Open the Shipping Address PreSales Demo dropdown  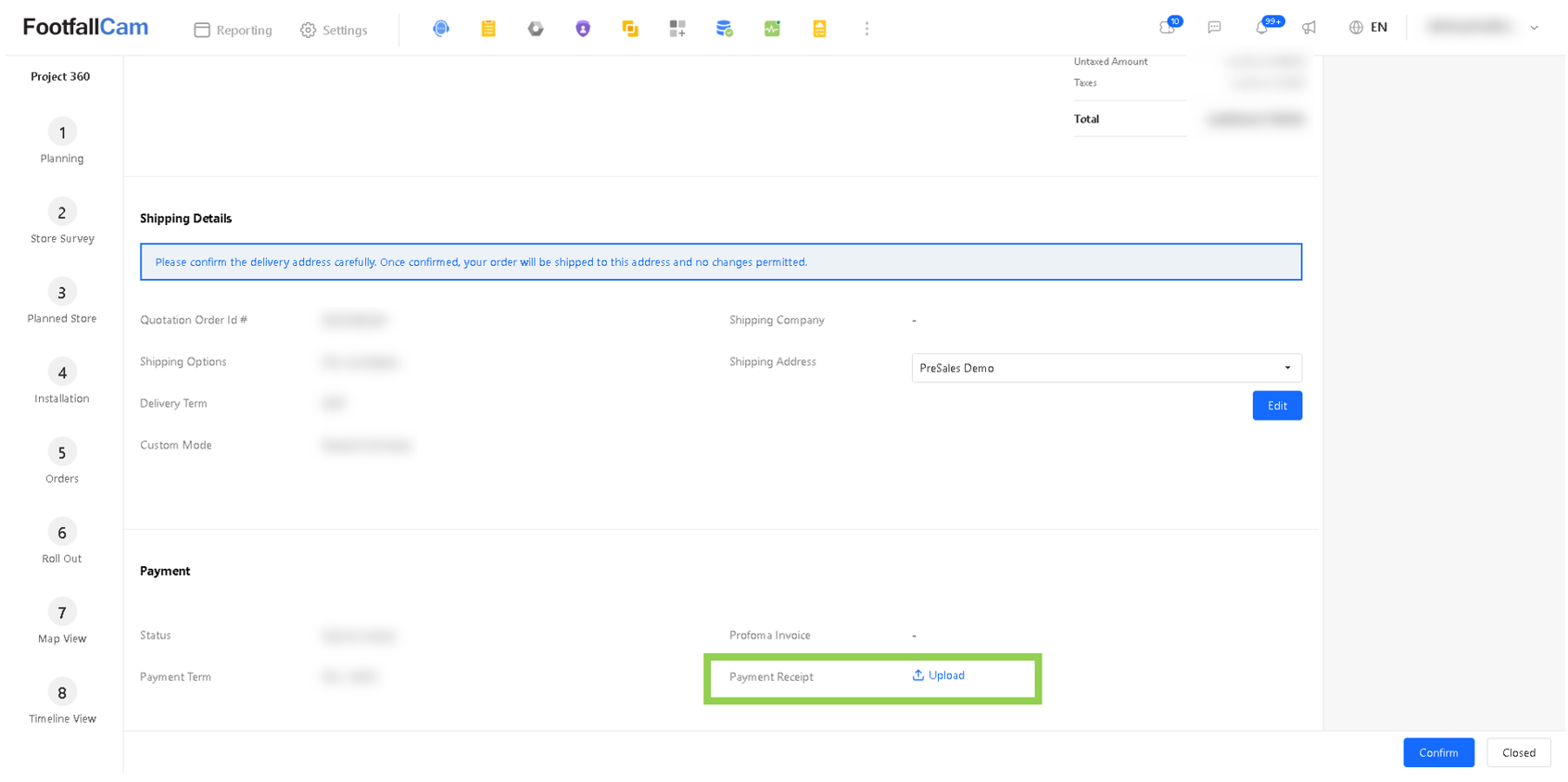(1106, 368)
